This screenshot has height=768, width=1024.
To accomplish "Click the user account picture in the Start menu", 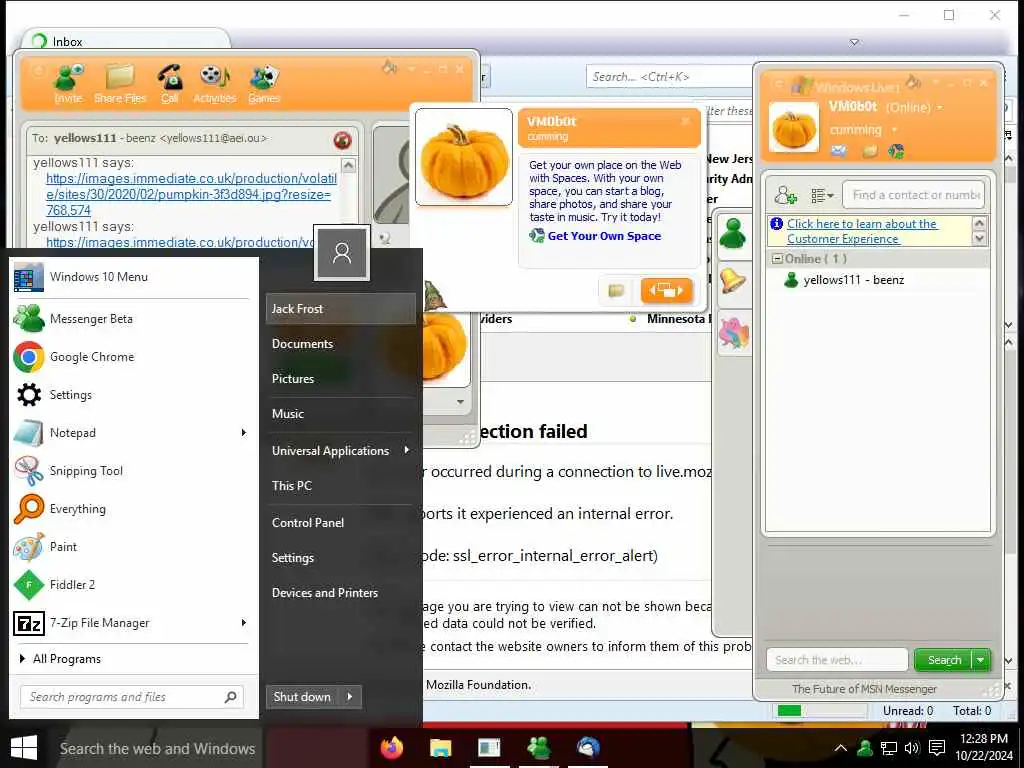I will [342, 253].
